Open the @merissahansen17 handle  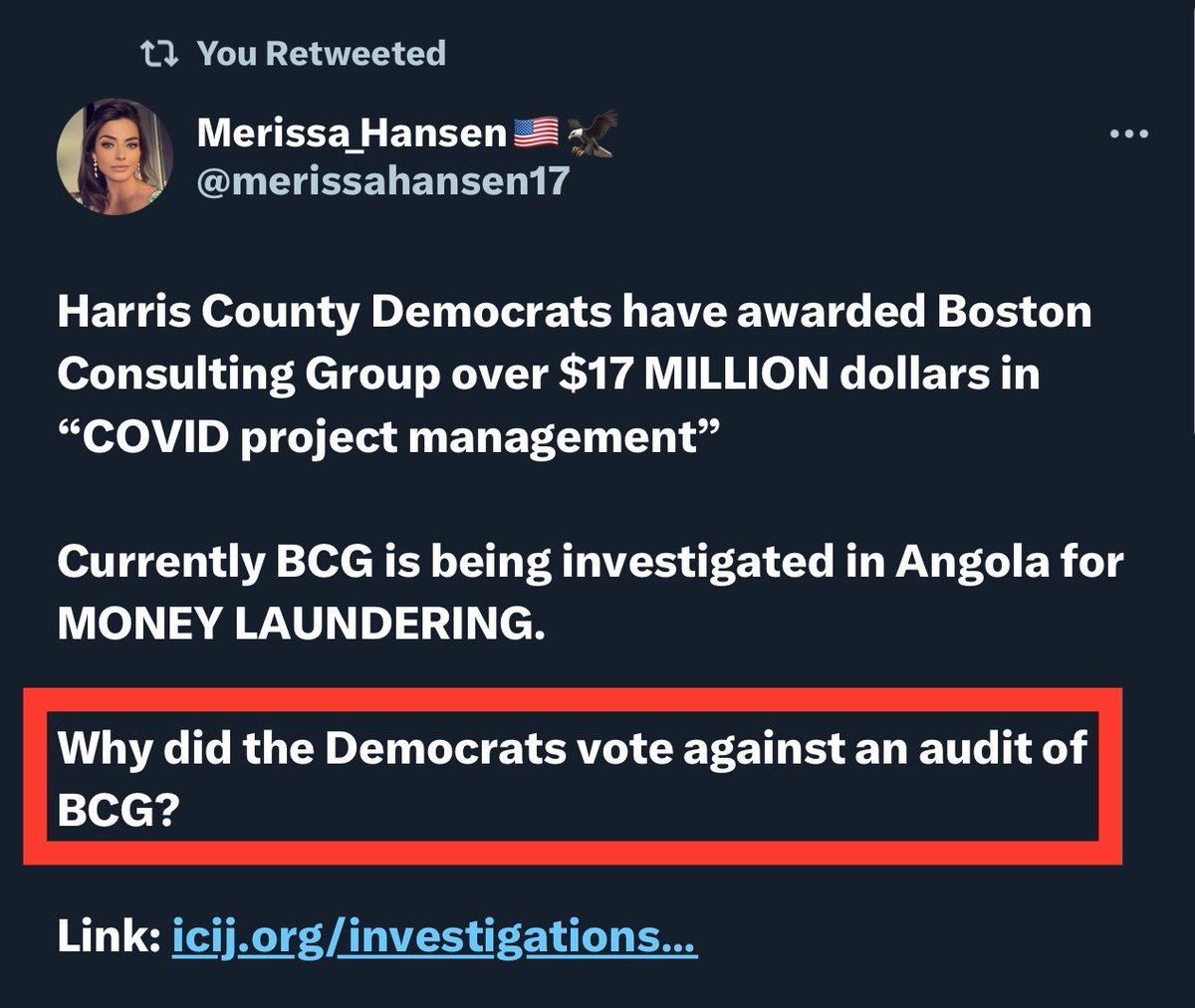[x=383, y=180]
